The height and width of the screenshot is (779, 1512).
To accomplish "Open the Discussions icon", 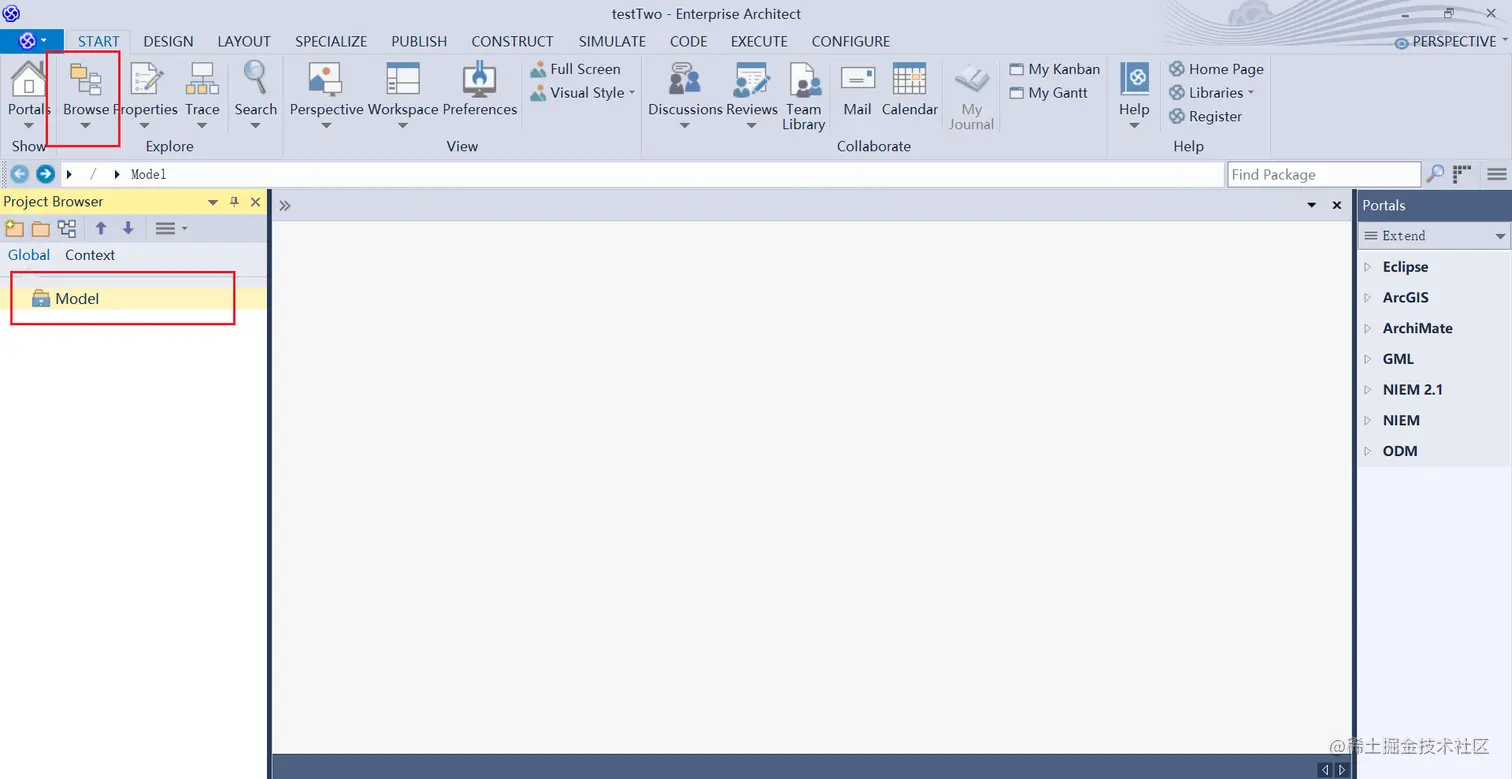I will point(685,80).
